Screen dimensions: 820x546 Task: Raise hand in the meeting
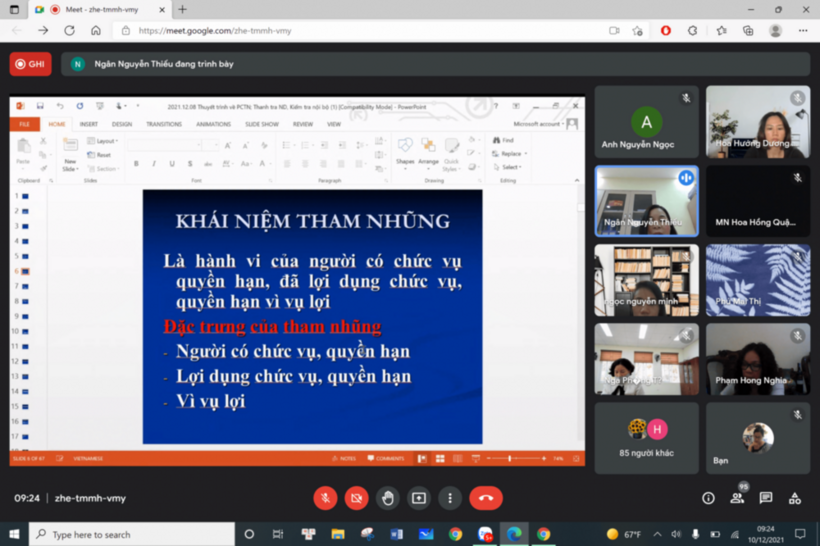388,498
